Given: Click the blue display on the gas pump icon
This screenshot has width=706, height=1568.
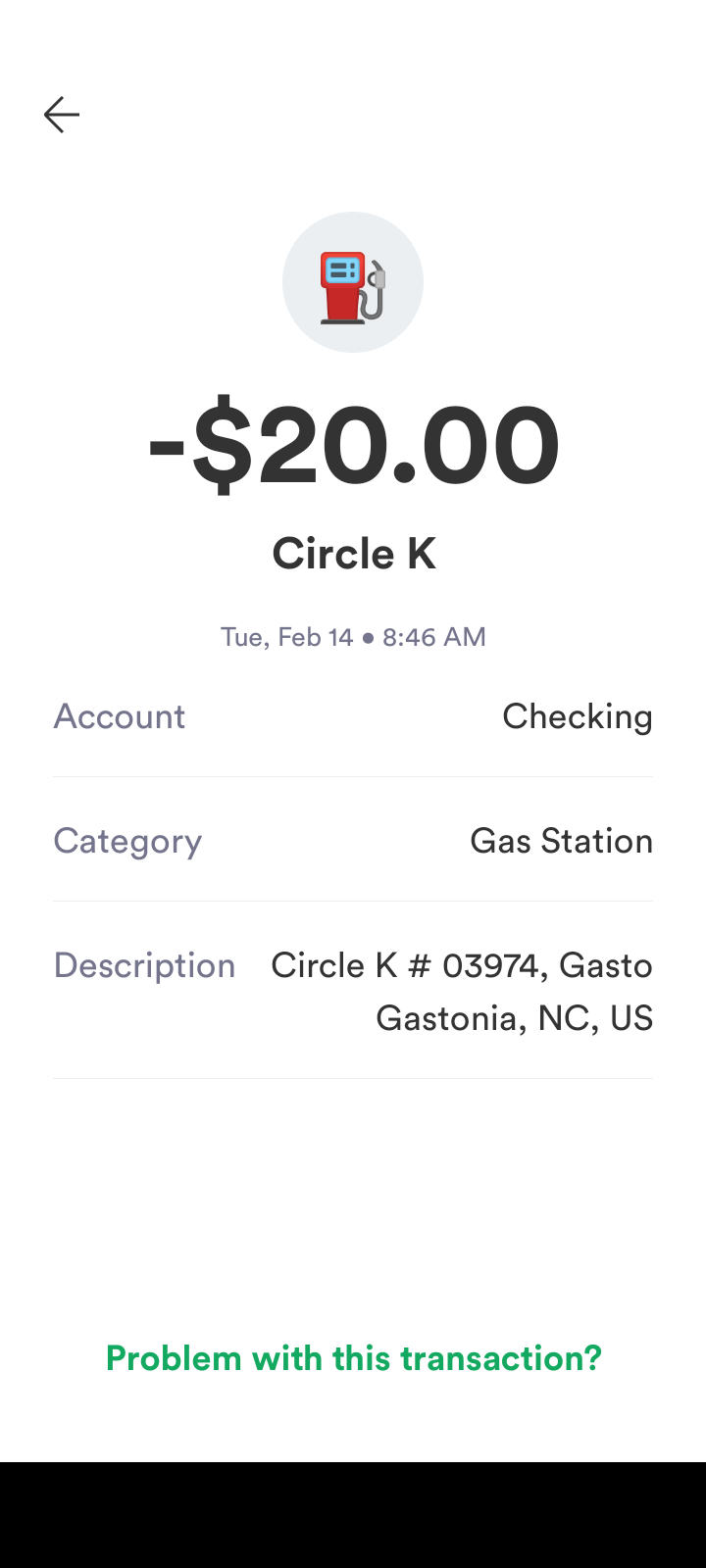Looking at the screenshot, I should point(342,269).
